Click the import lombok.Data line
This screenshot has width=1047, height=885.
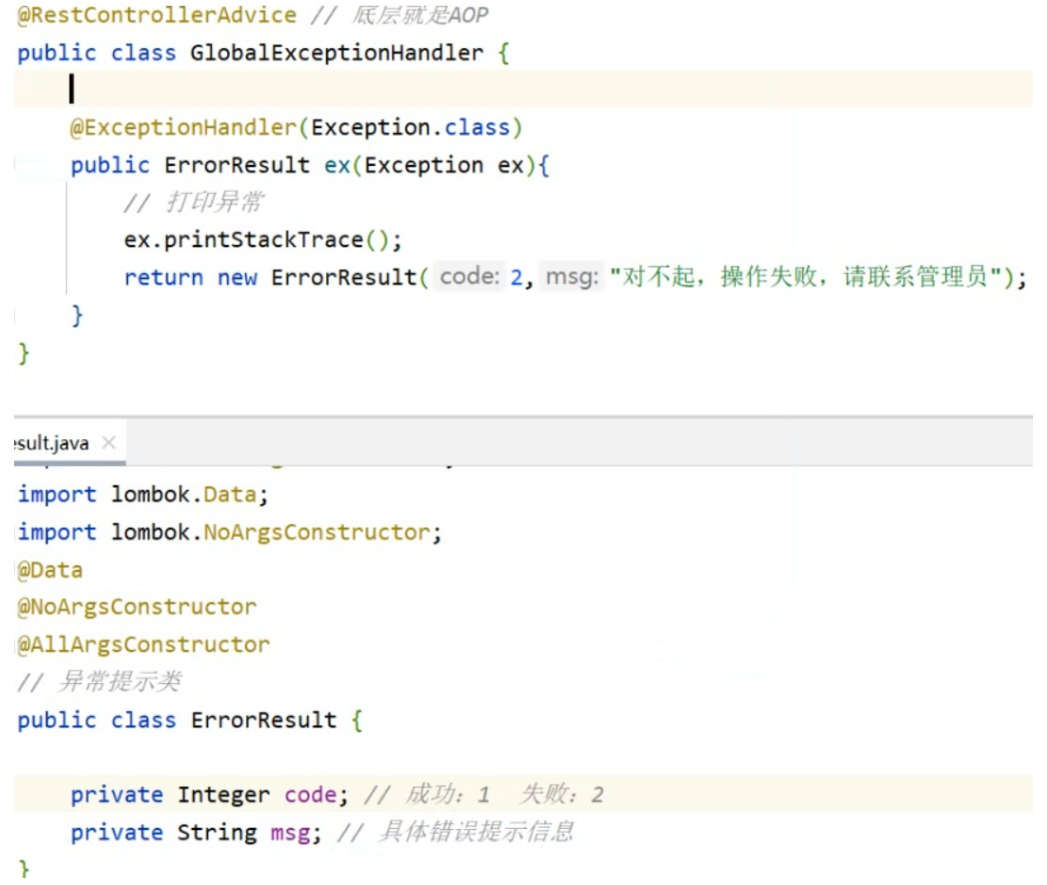coord(144,494)
